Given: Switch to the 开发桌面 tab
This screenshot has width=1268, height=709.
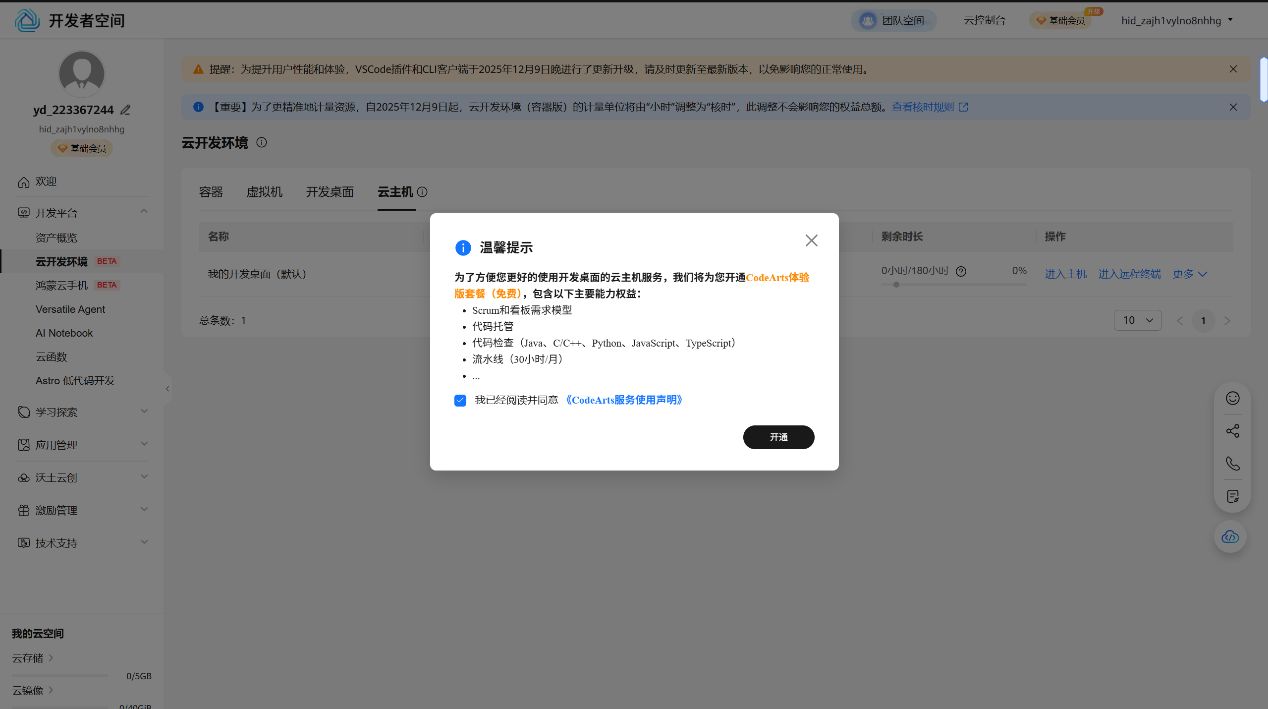Looking at the screenshot, I should [x=330, y=192].
